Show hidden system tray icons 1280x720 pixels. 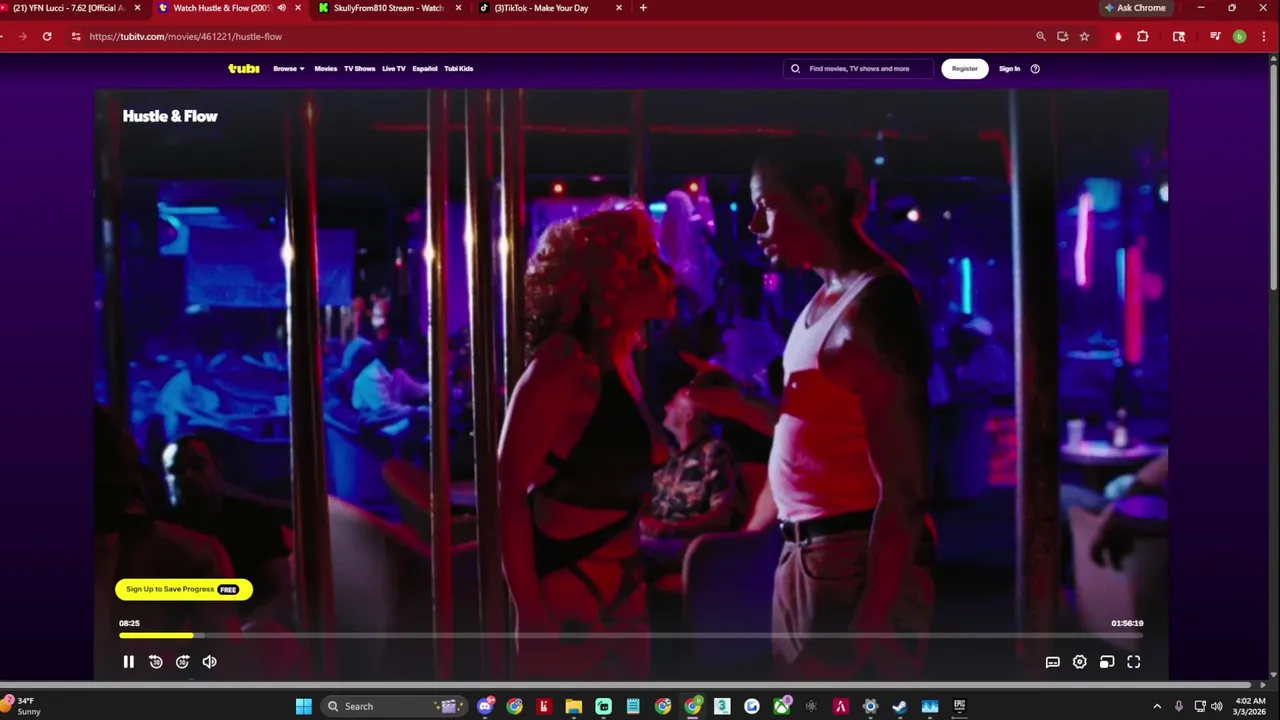click(x=1157, y=706)
